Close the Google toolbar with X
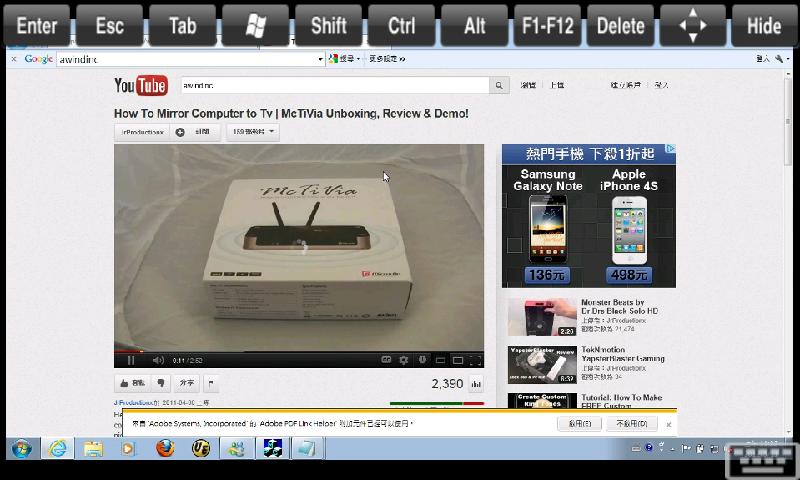 (x=14, y=59)
